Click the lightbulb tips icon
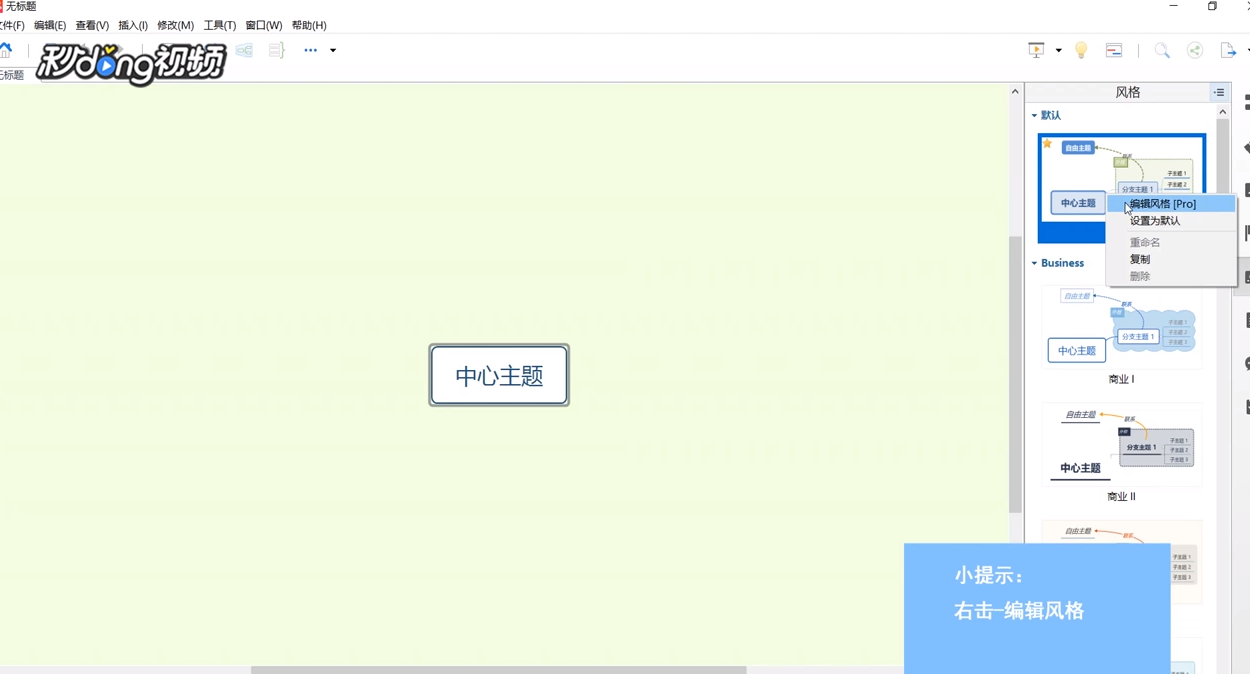The height and width of the screenshot is (674, 1250). point(1081,50)
